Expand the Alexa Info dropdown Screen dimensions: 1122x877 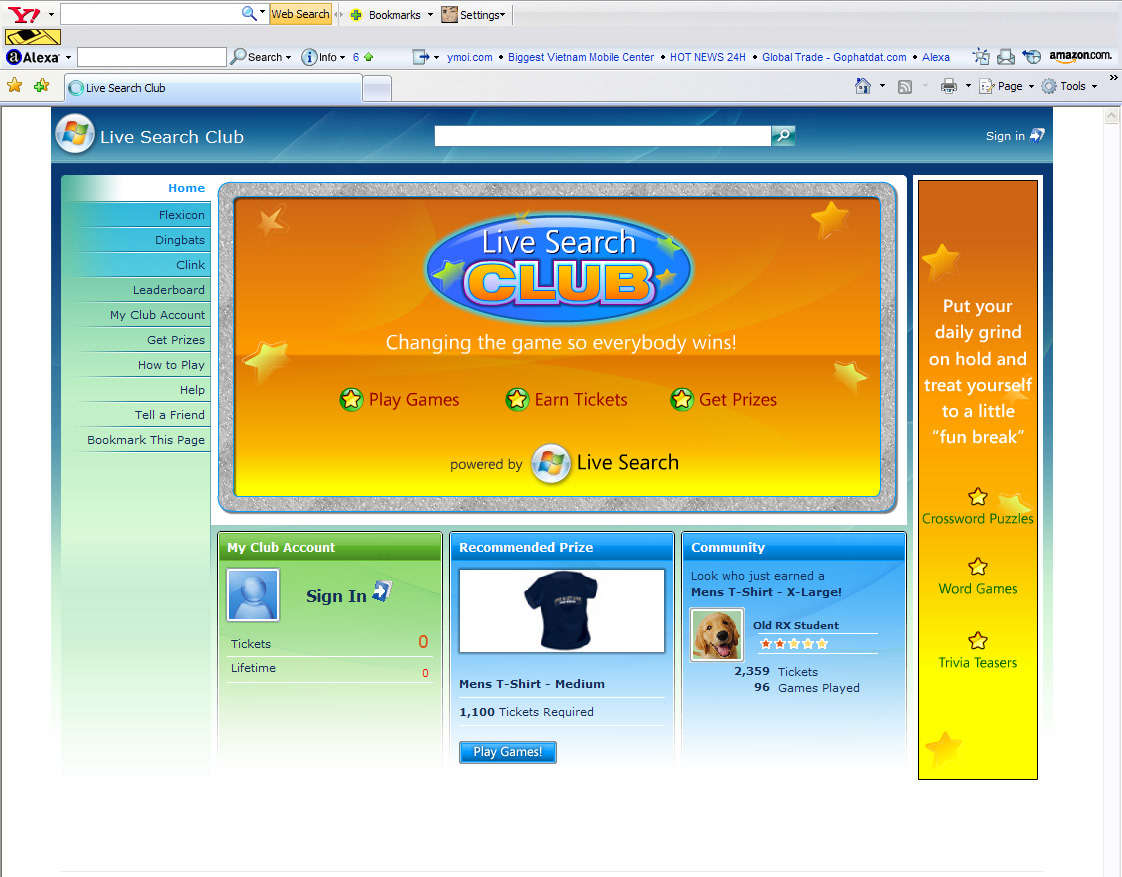coord(342,57)
